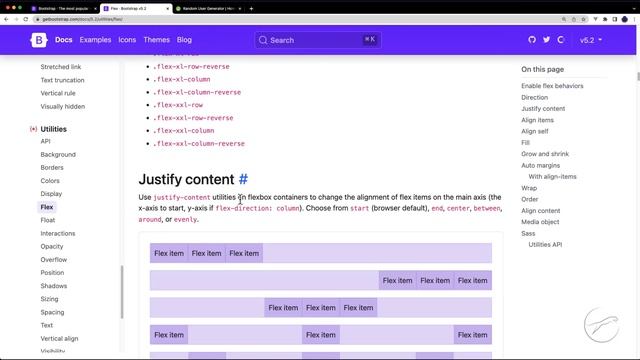The height and width of the screenshot is (360, 640).
Task: Open the GitHub icon link
Action: 532,40
